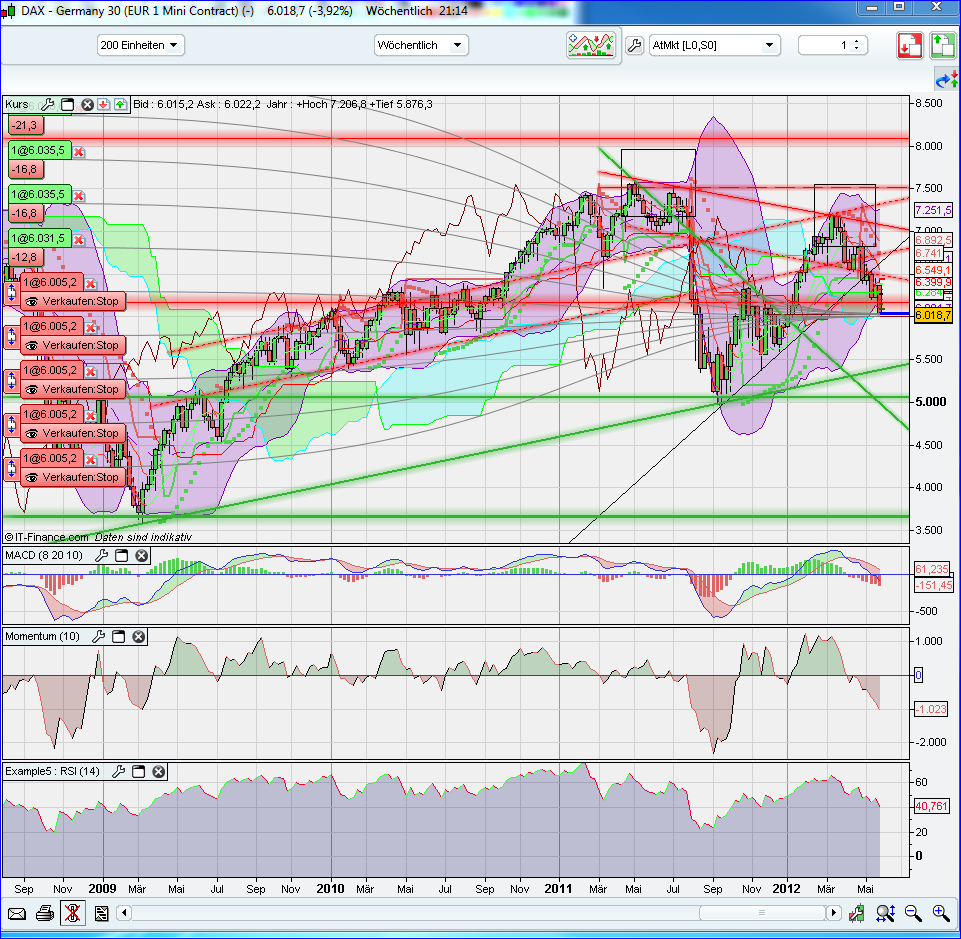Click the move handle of the topmost stop order
This screenshot has width=961, height=939.
pyautogui.click(x=11, y=292)
